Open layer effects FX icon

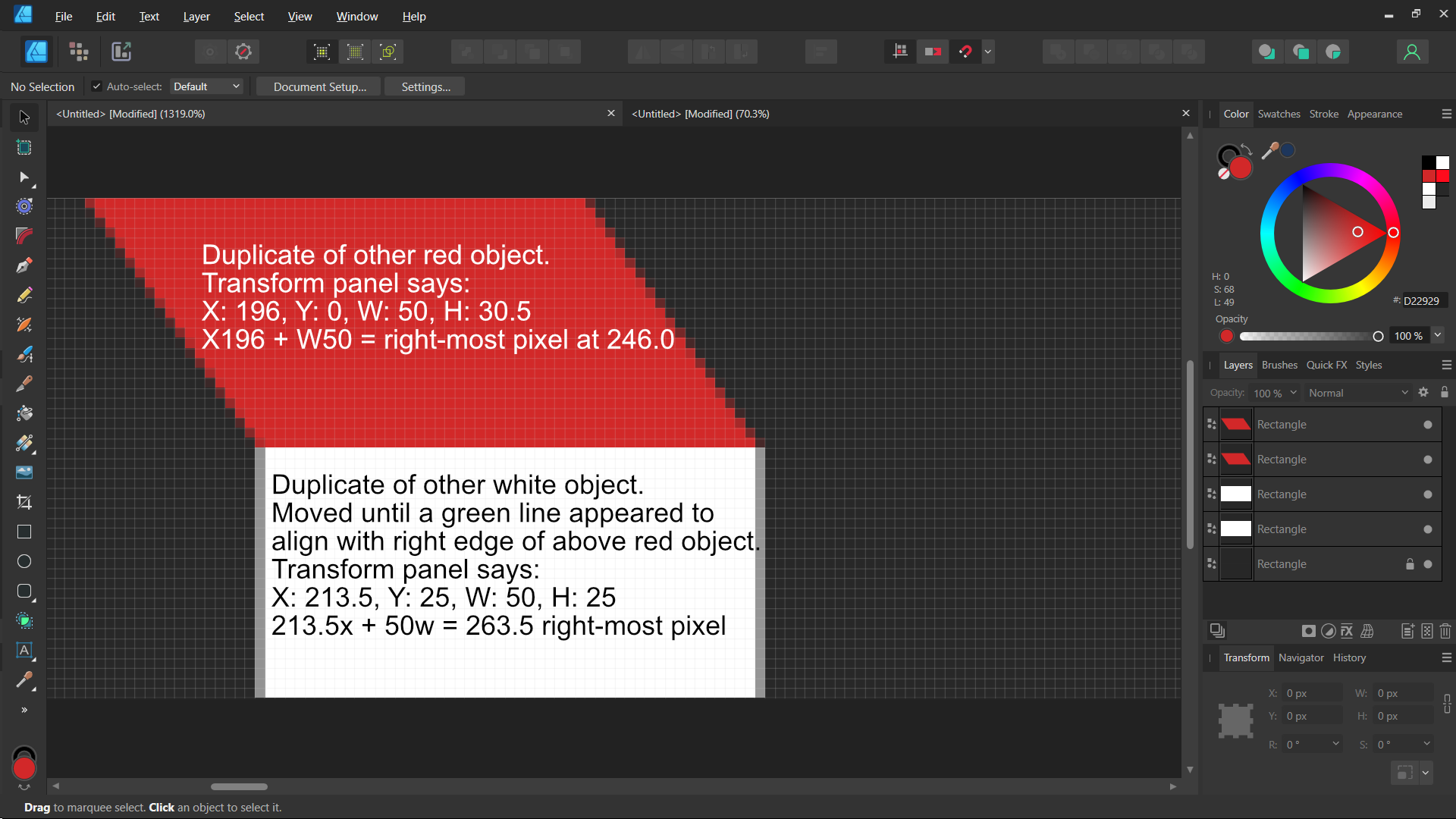[x=1347, y=631]
